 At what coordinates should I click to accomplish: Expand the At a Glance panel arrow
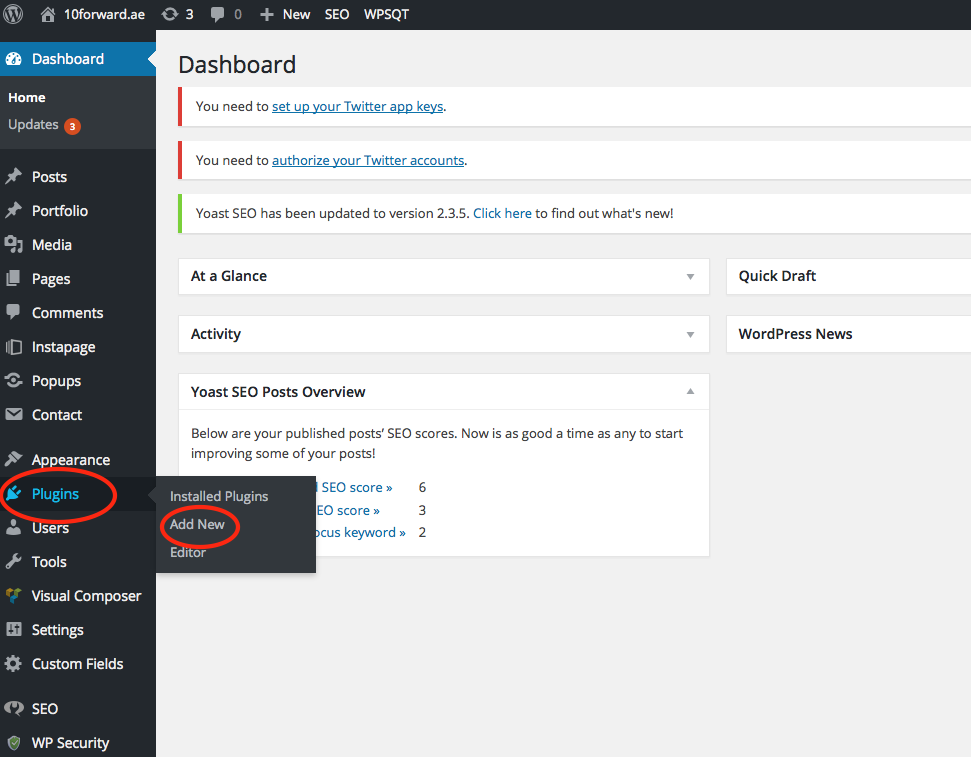(690, 276)
